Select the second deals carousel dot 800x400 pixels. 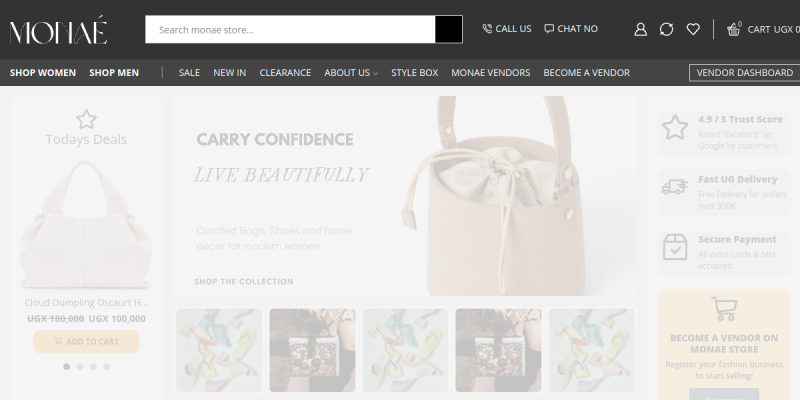(80, 366)
